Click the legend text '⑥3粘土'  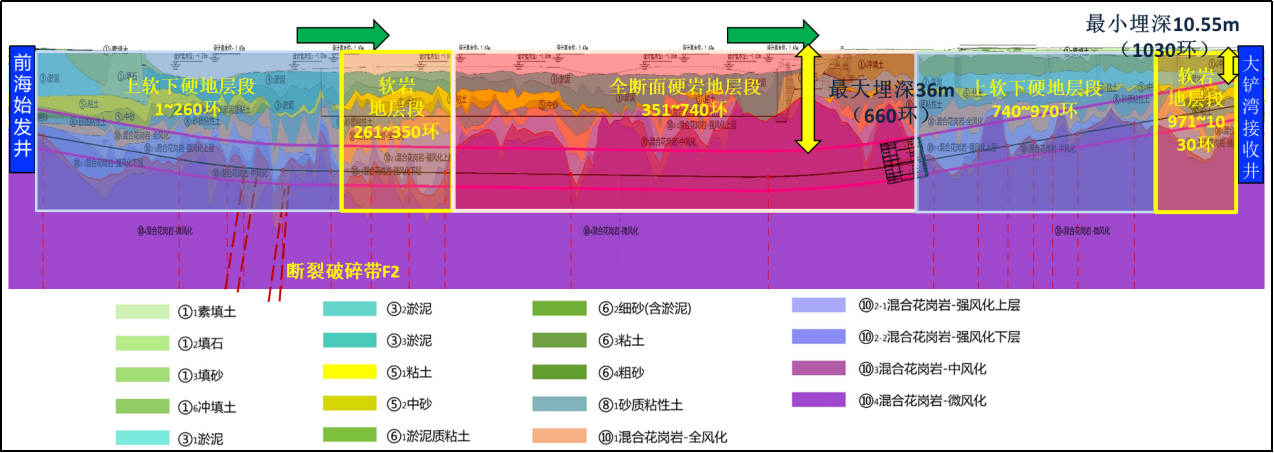621,341
